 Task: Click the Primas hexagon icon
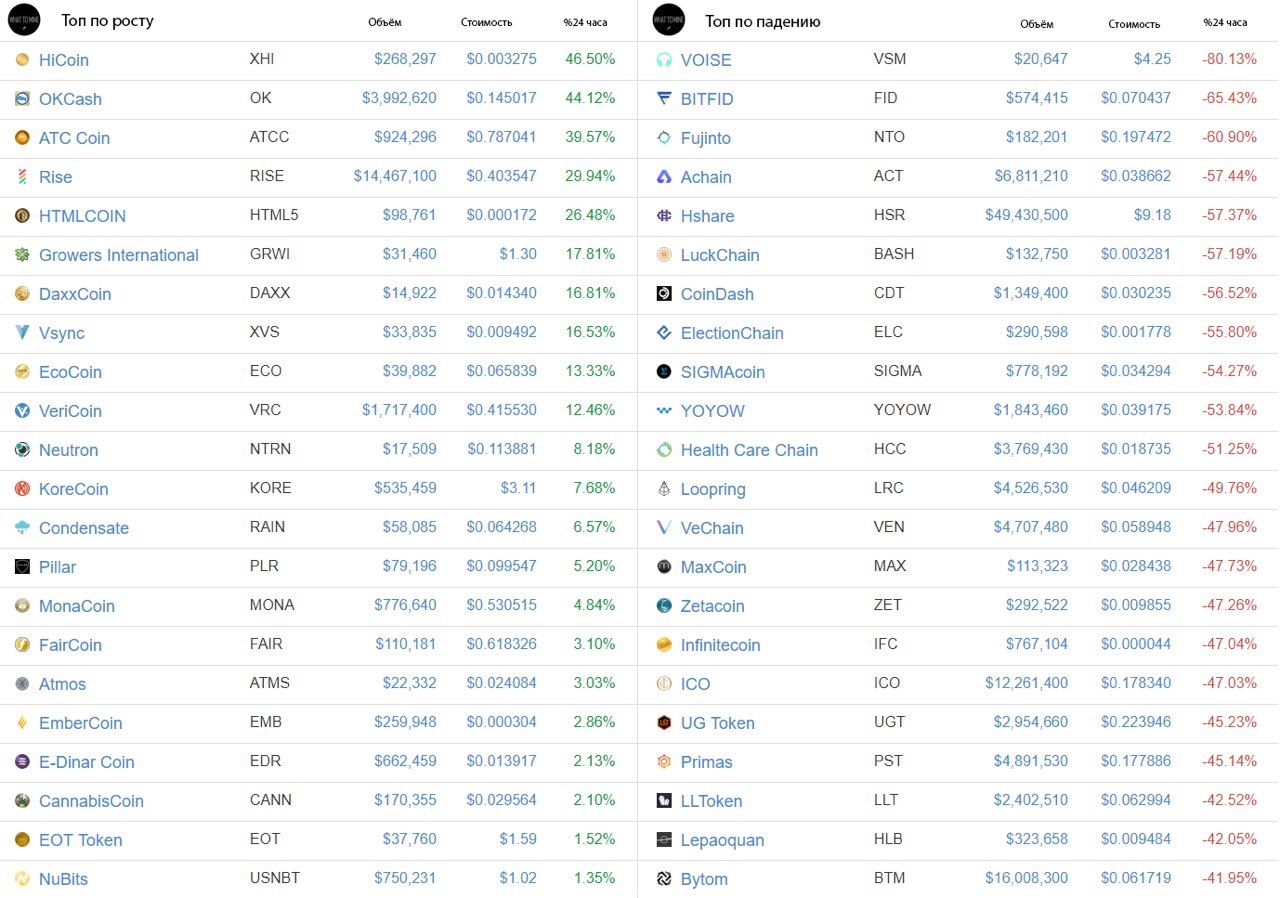click(664, 762)
